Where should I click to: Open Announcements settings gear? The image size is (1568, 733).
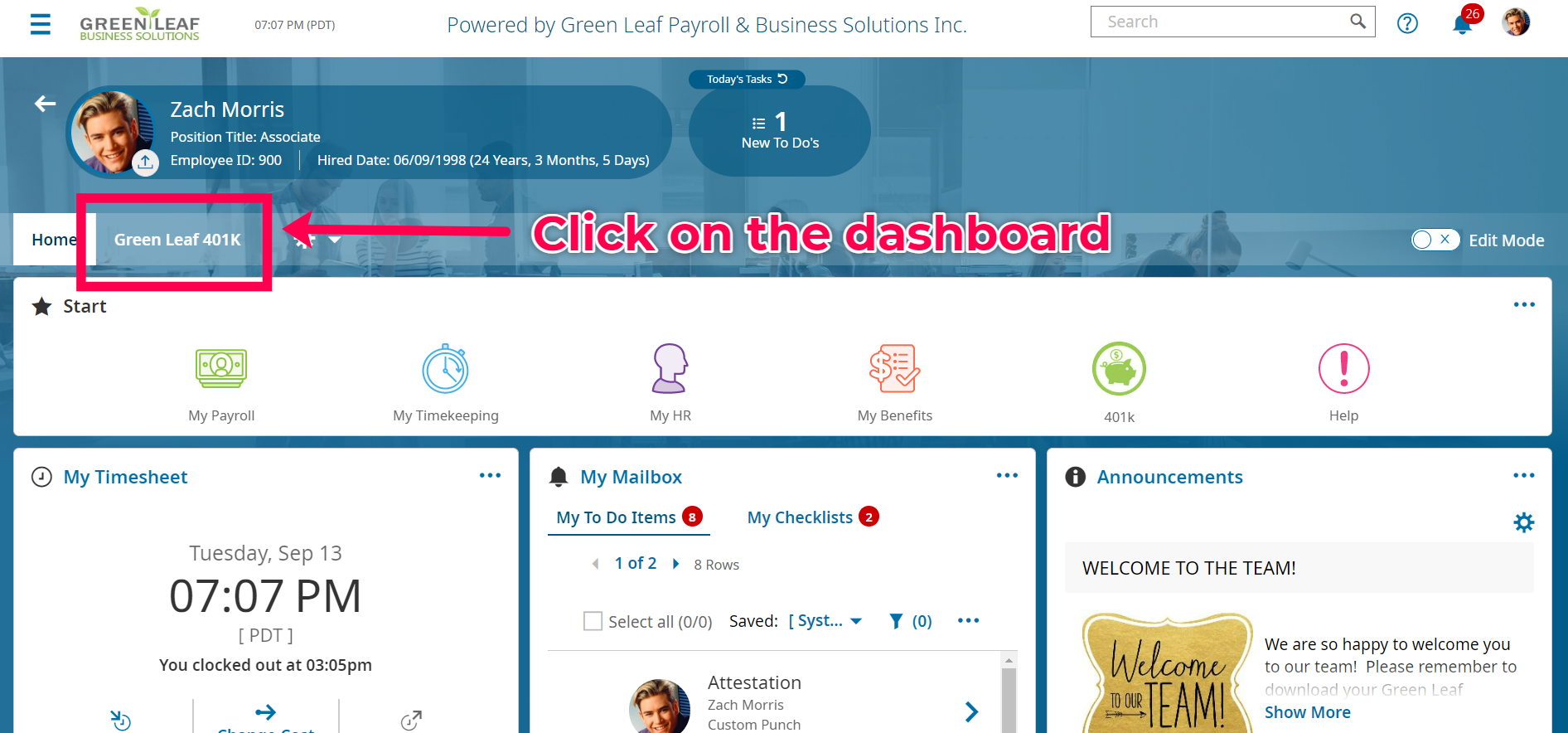1523,522
